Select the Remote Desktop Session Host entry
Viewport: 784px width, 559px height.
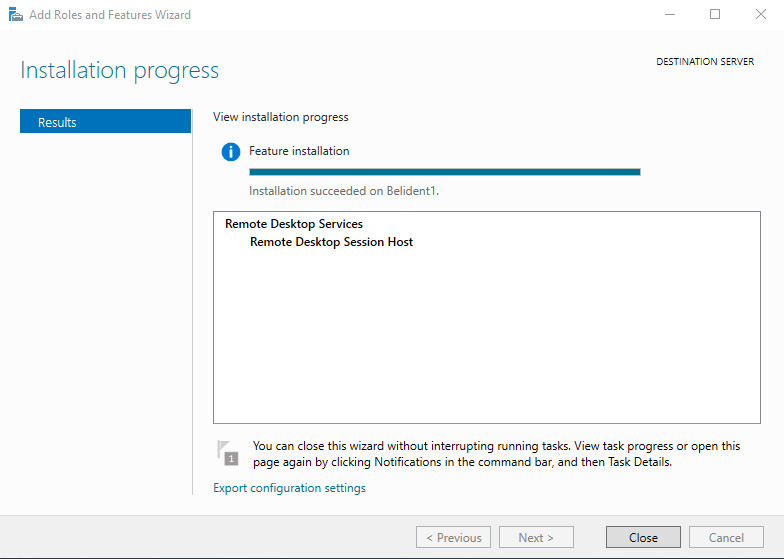(331, 242)
